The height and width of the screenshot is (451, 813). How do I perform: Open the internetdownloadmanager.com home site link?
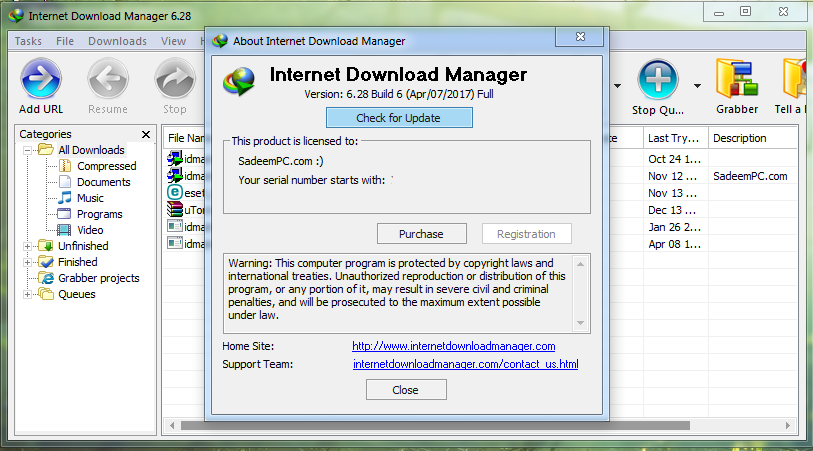click(454, 346)
